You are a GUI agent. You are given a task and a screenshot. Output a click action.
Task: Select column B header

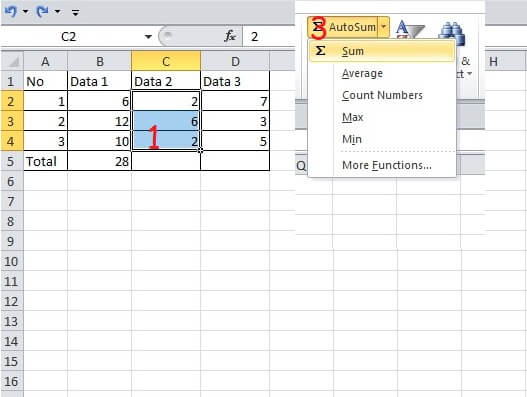pos(99,61)
